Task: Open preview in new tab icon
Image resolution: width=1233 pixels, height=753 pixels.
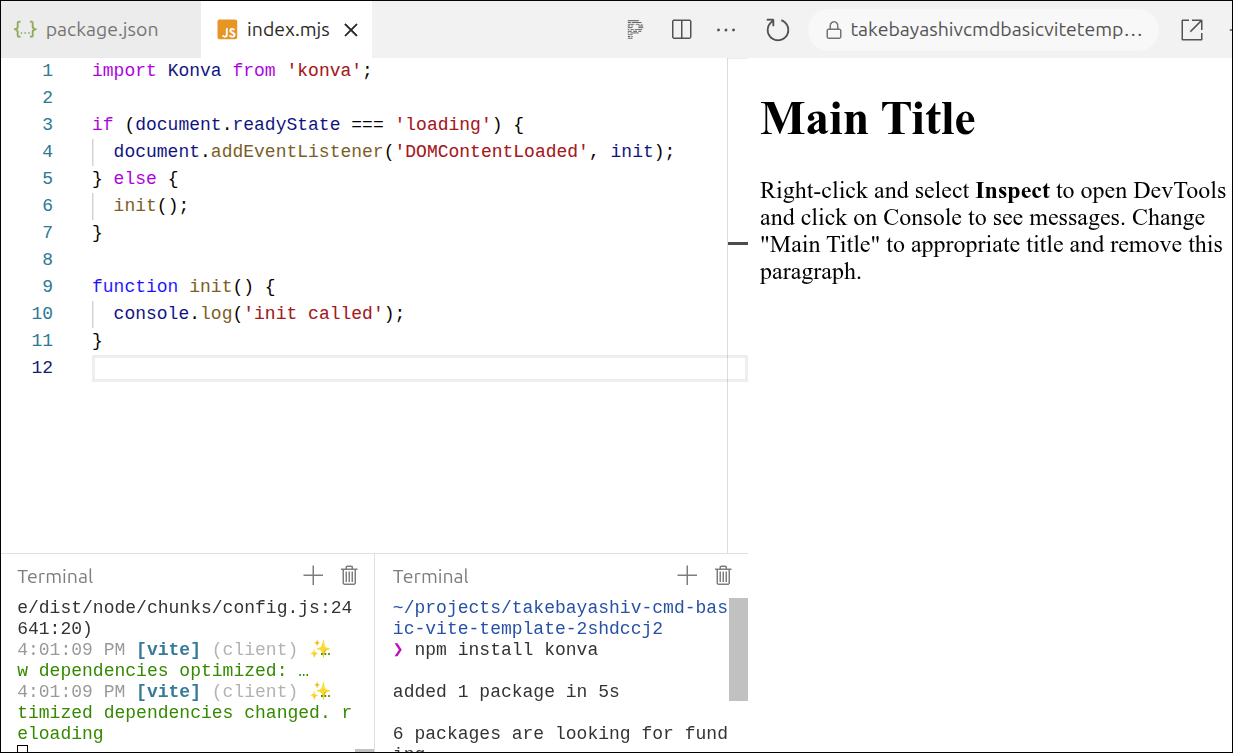Action: click(x=1191, y=30)
